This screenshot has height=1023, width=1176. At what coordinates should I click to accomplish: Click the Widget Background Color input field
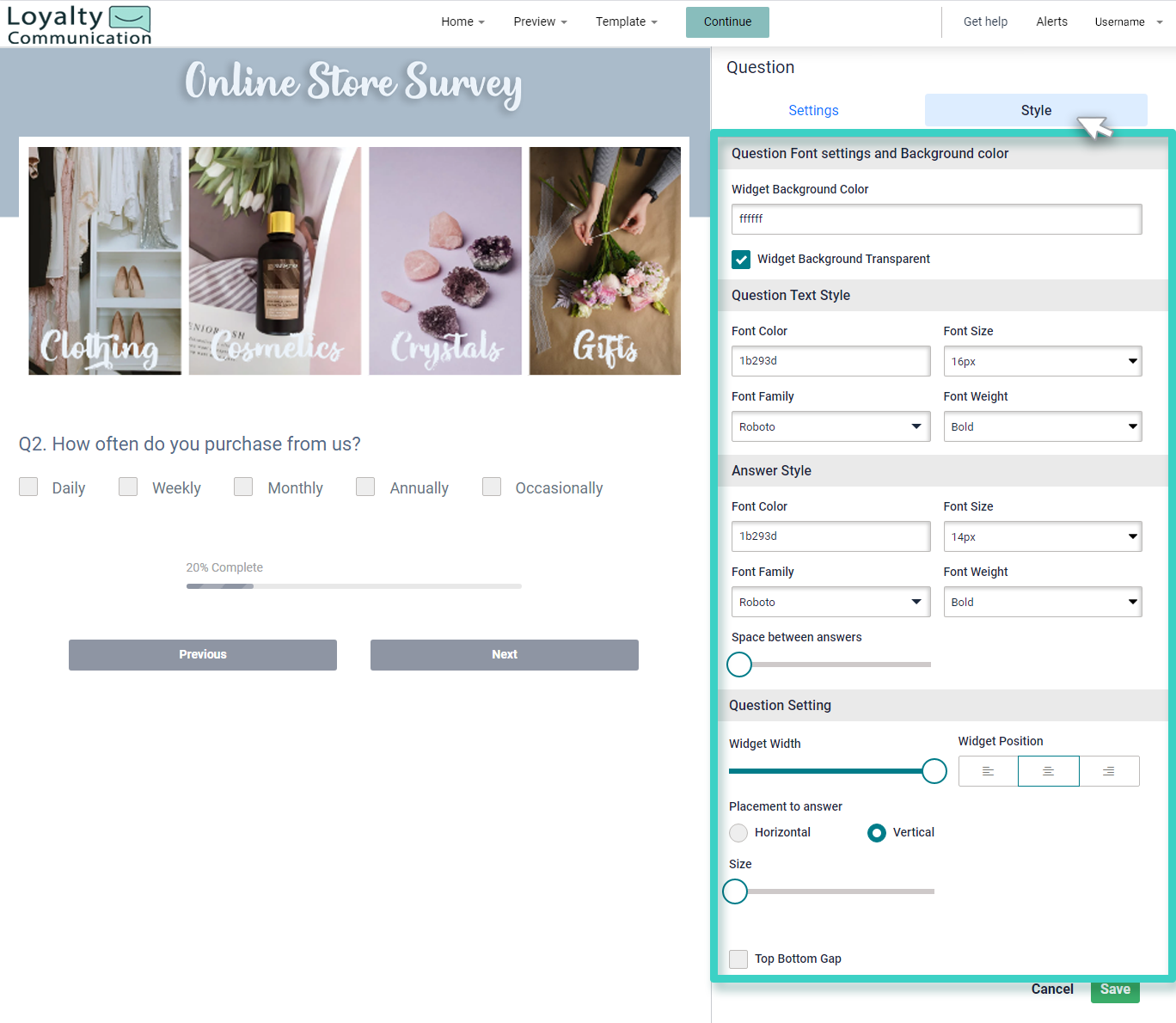(x=935, y=219)
